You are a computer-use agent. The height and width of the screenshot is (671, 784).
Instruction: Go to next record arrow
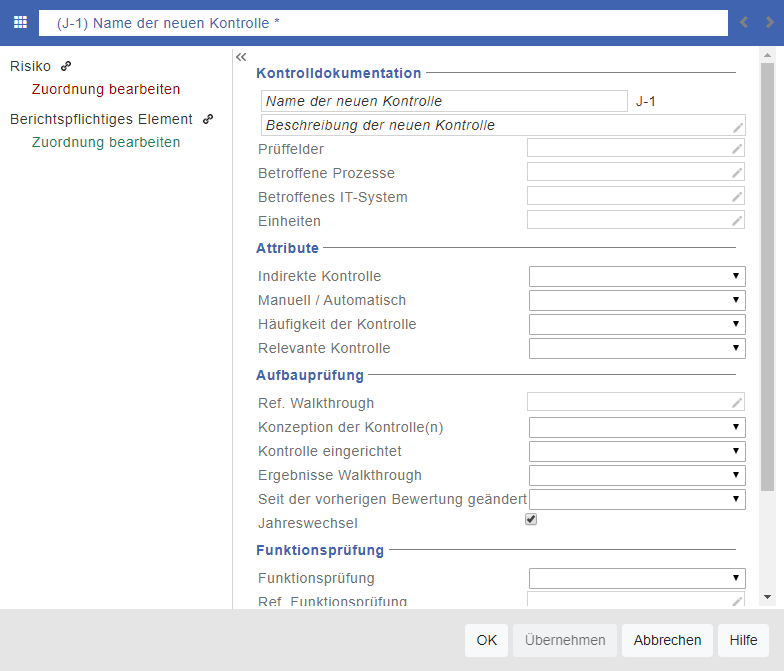pos(769,22)
